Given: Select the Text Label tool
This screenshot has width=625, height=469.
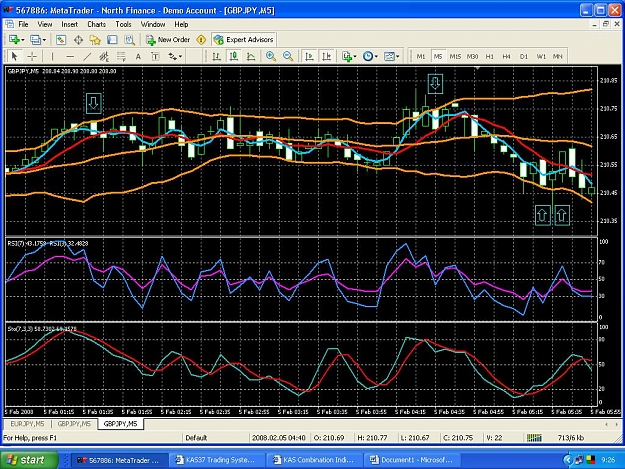Looking at the screenshot, I should (155, 56).
